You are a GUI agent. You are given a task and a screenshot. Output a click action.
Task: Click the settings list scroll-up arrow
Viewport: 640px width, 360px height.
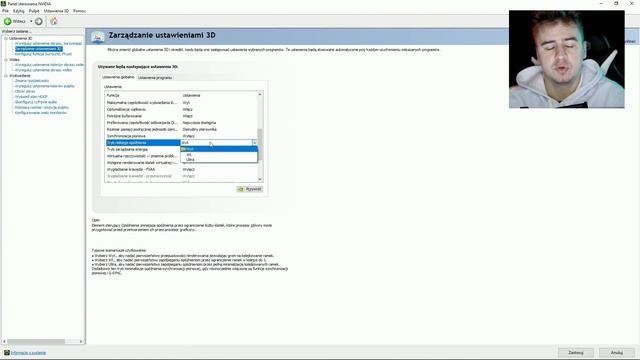[x=260, y=94]
